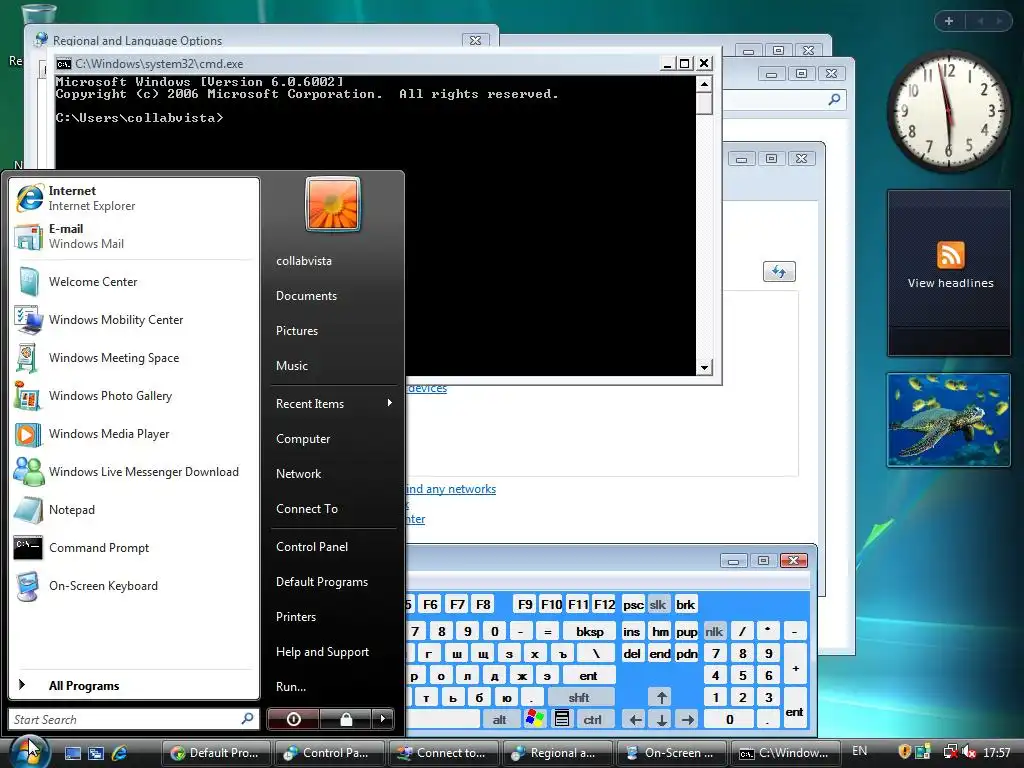Open Control Panel from Start menu
The height and width of the screenshot is (768, 1024).
tap(333, 547)
